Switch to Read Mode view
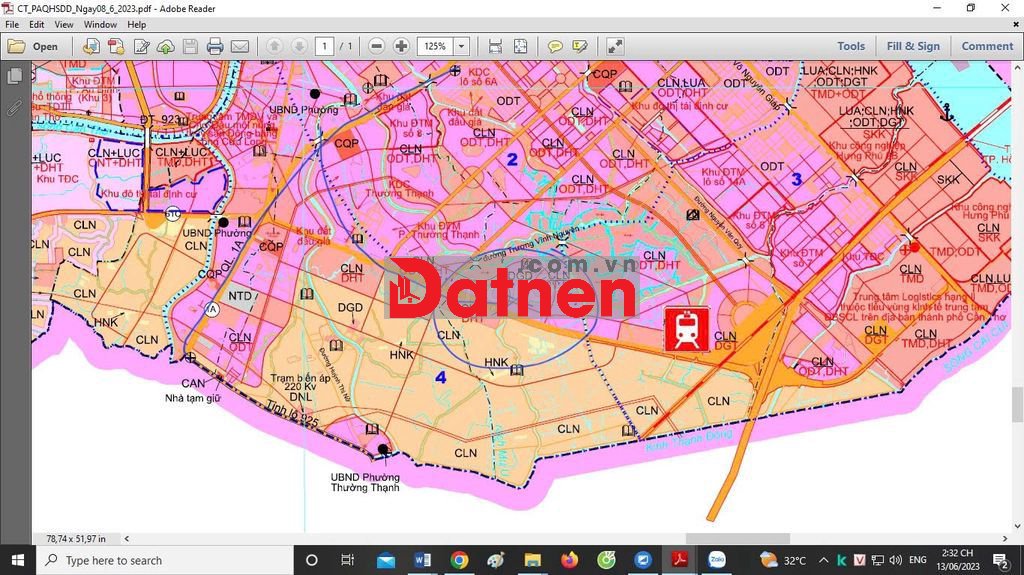Image resolution: width=1024 pixels, height=575 pixels. coord(615,46)
